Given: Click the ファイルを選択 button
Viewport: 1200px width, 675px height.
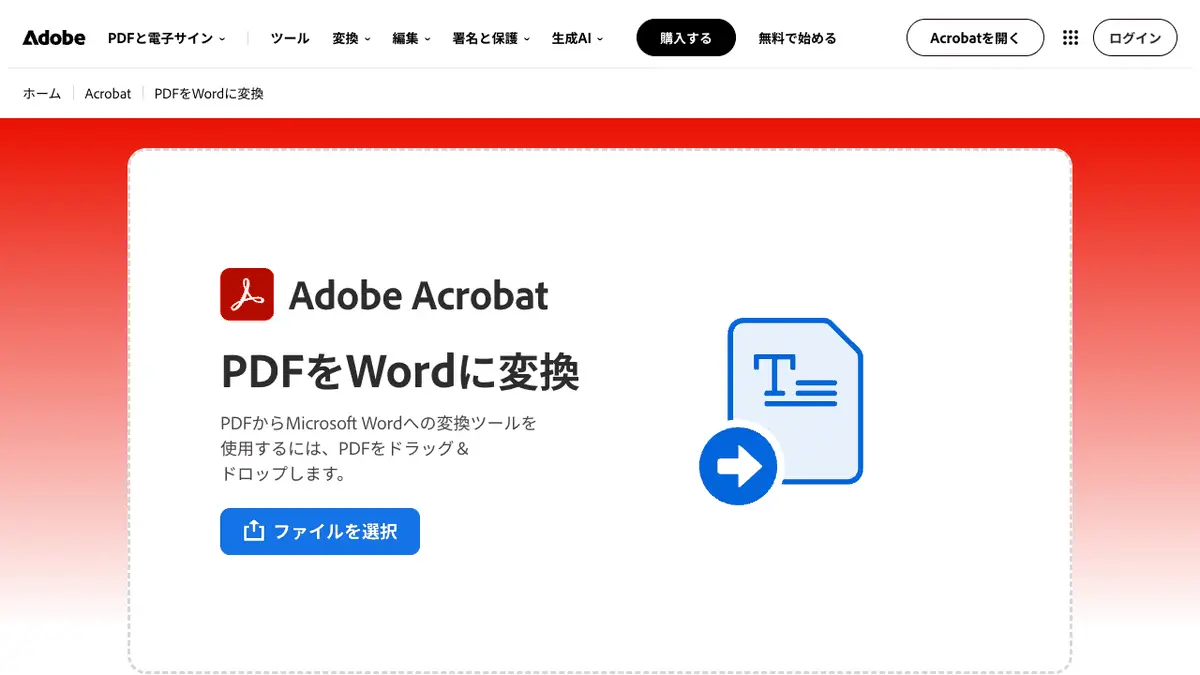Looking at the screenshot, I should 320,531.
